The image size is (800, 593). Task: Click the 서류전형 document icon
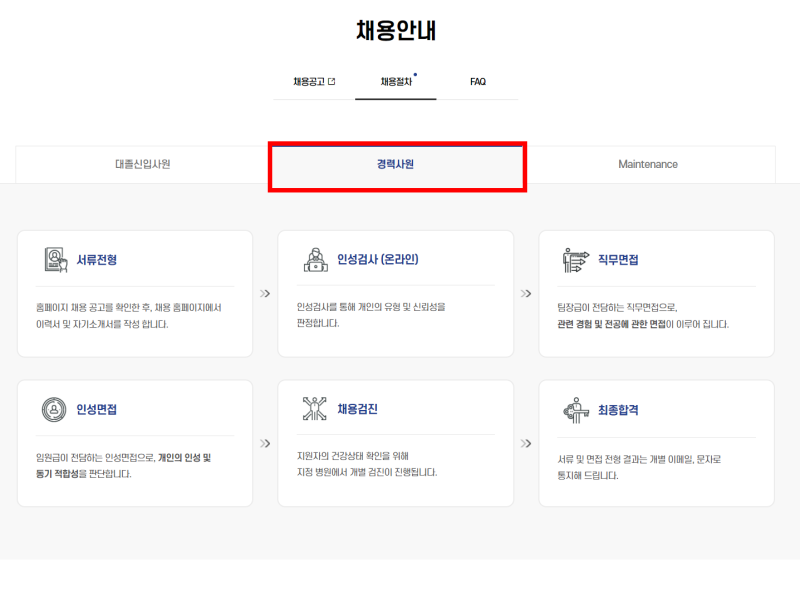(x=53, y=260)
